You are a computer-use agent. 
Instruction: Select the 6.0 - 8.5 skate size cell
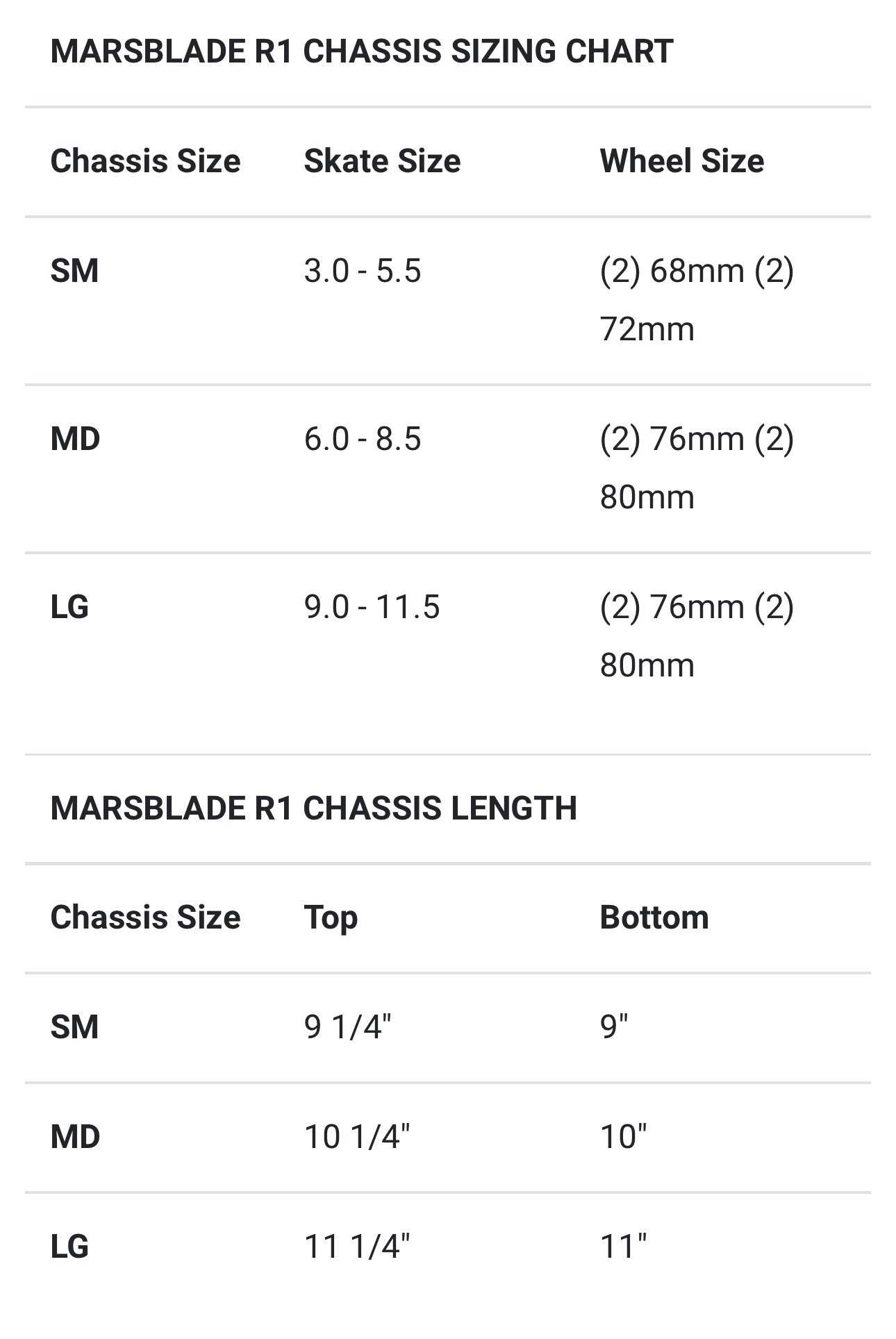(363, 439)
